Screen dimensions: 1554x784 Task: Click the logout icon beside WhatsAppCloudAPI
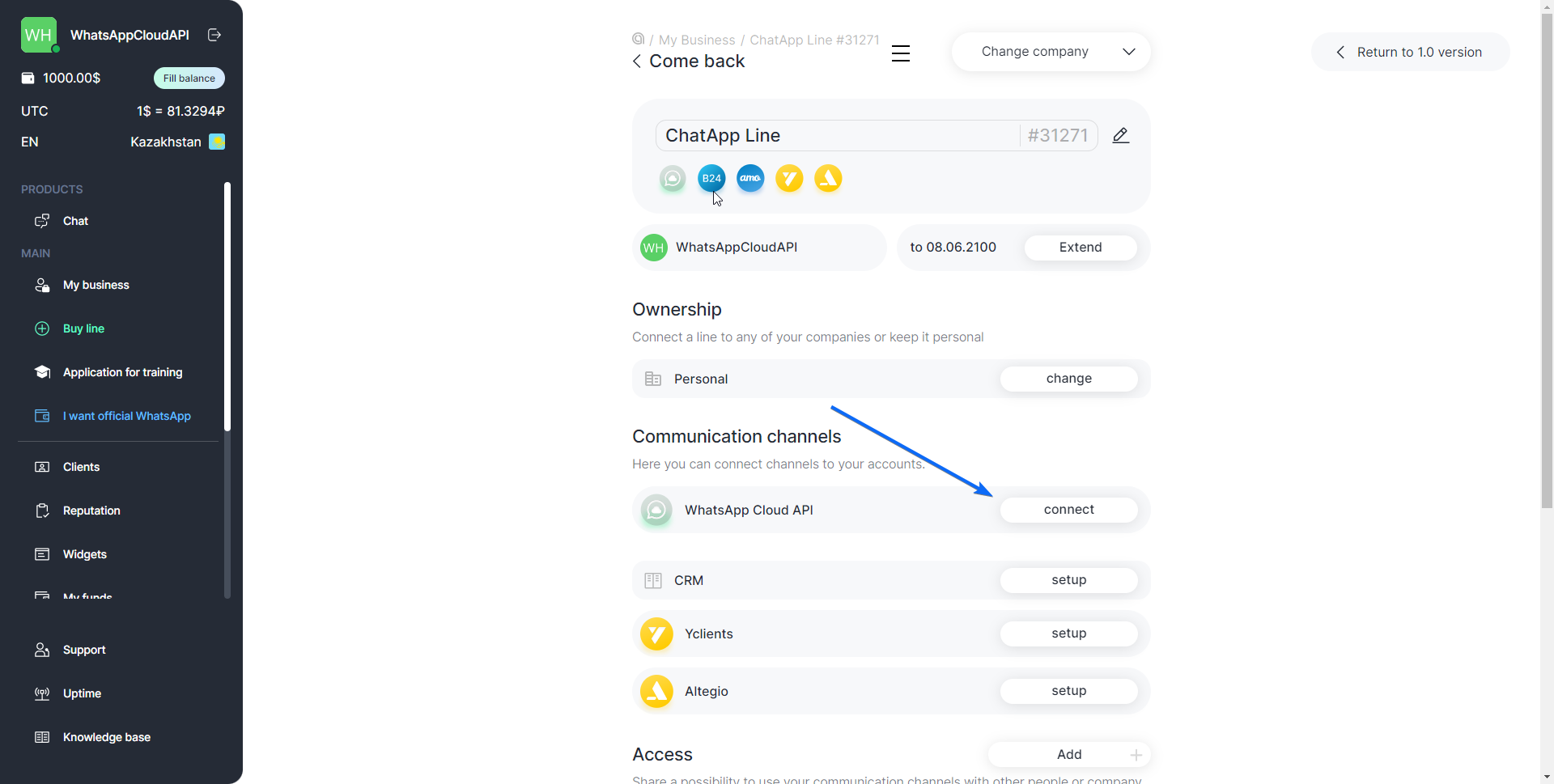(x=214, y=35)
